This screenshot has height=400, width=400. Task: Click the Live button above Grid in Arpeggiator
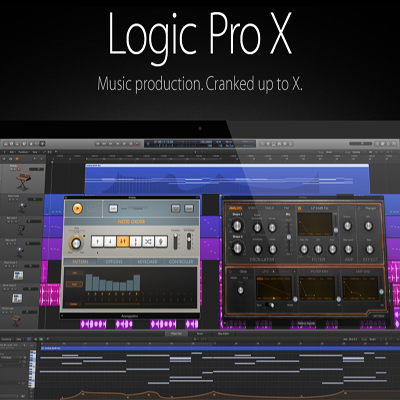(x=74, y=273)
